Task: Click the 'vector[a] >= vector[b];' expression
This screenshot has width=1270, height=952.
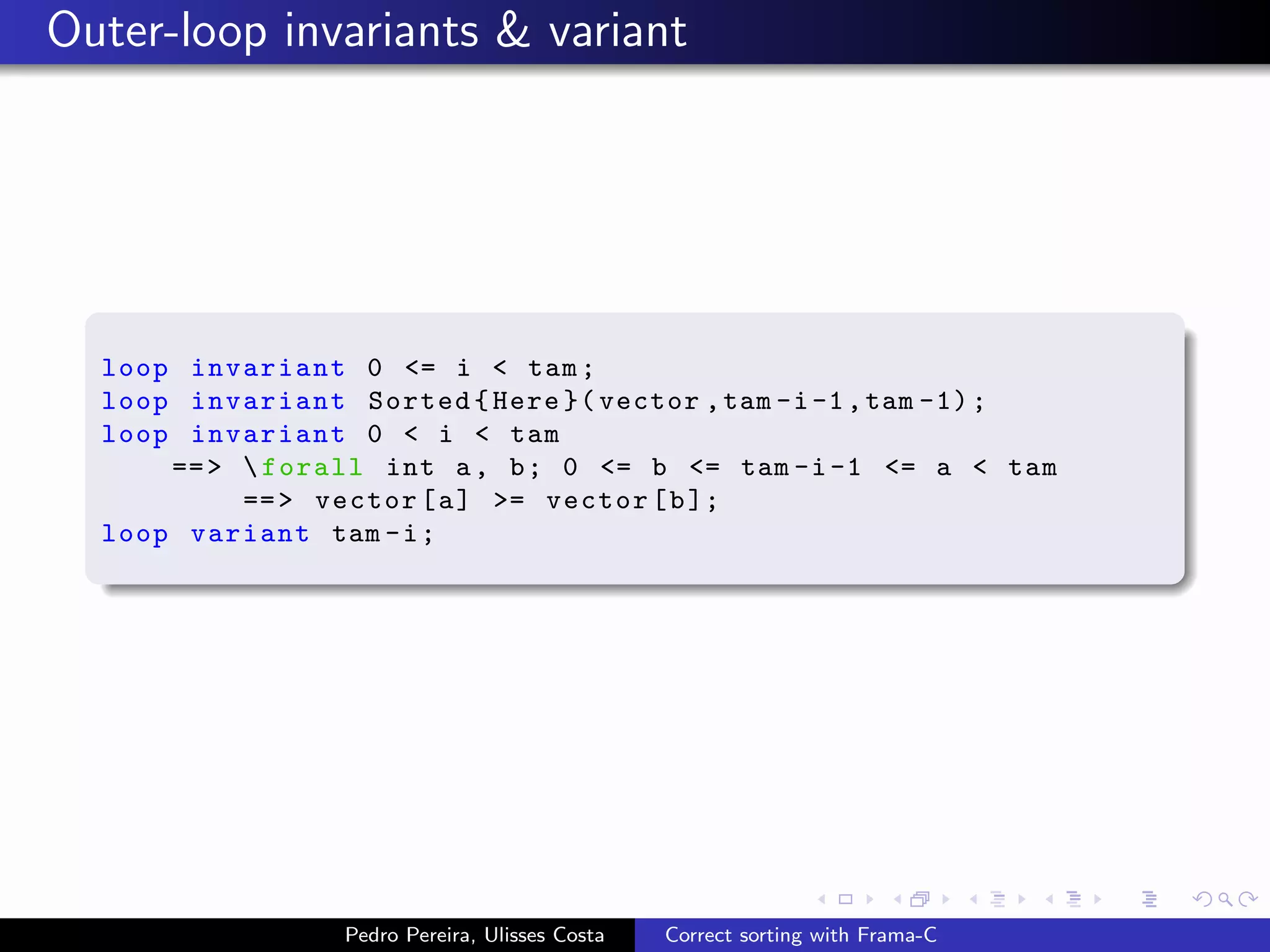Action: point(516,501)
